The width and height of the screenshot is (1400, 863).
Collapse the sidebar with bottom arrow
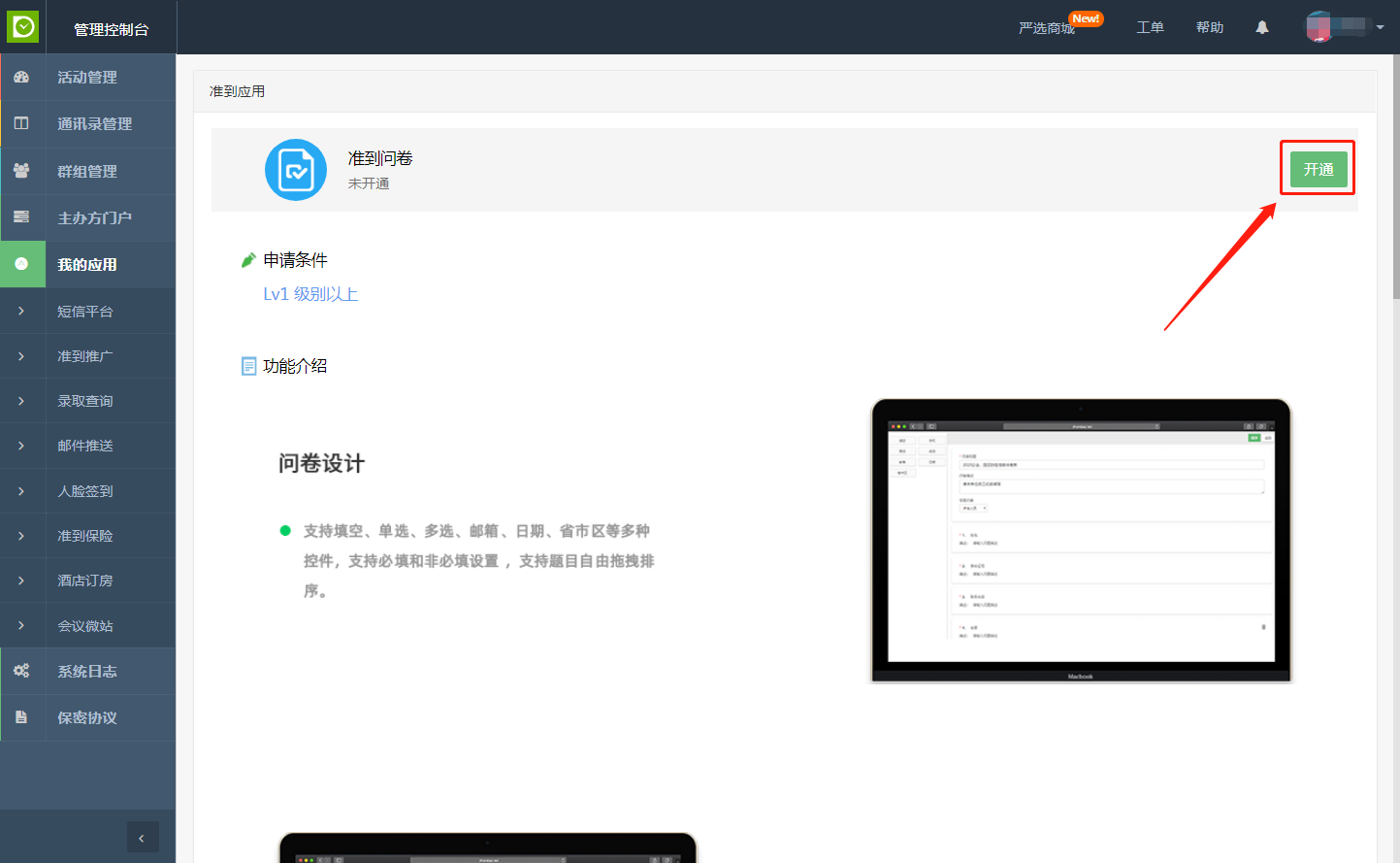142,838
